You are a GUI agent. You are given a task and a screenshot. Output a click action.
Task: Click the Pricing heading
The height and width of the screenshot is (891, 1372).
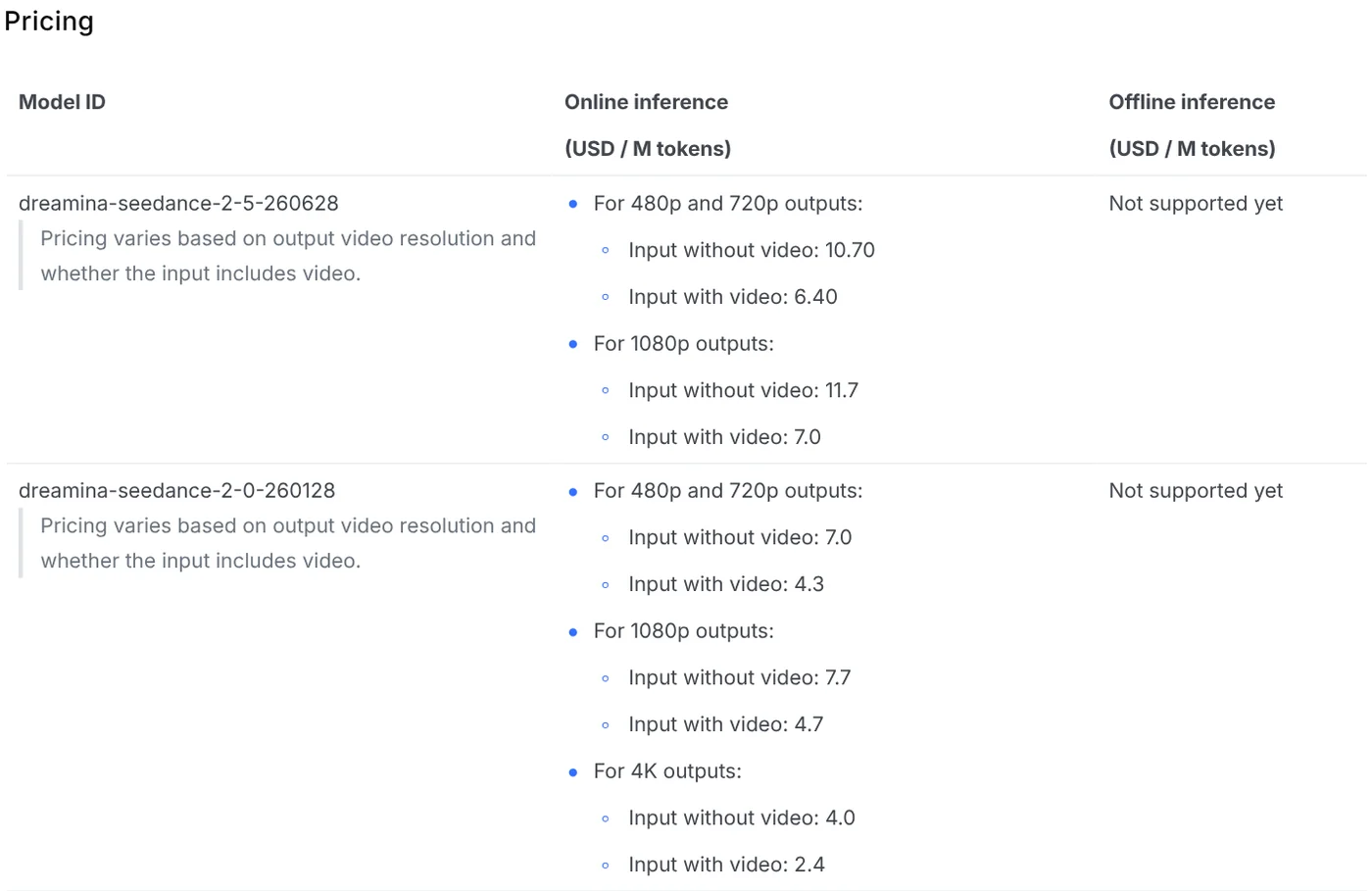pyautogui.click(x=49, y=22)
